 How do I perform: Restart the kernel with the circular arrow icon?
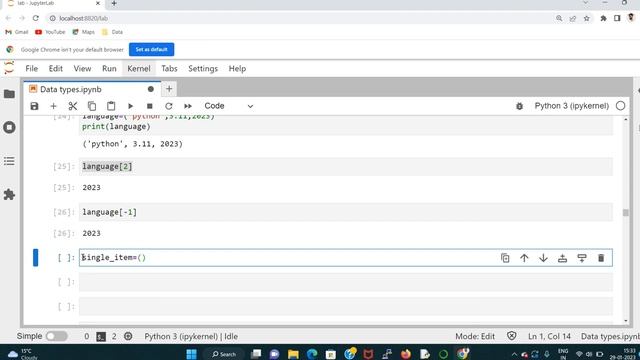(x=169, y=106)
